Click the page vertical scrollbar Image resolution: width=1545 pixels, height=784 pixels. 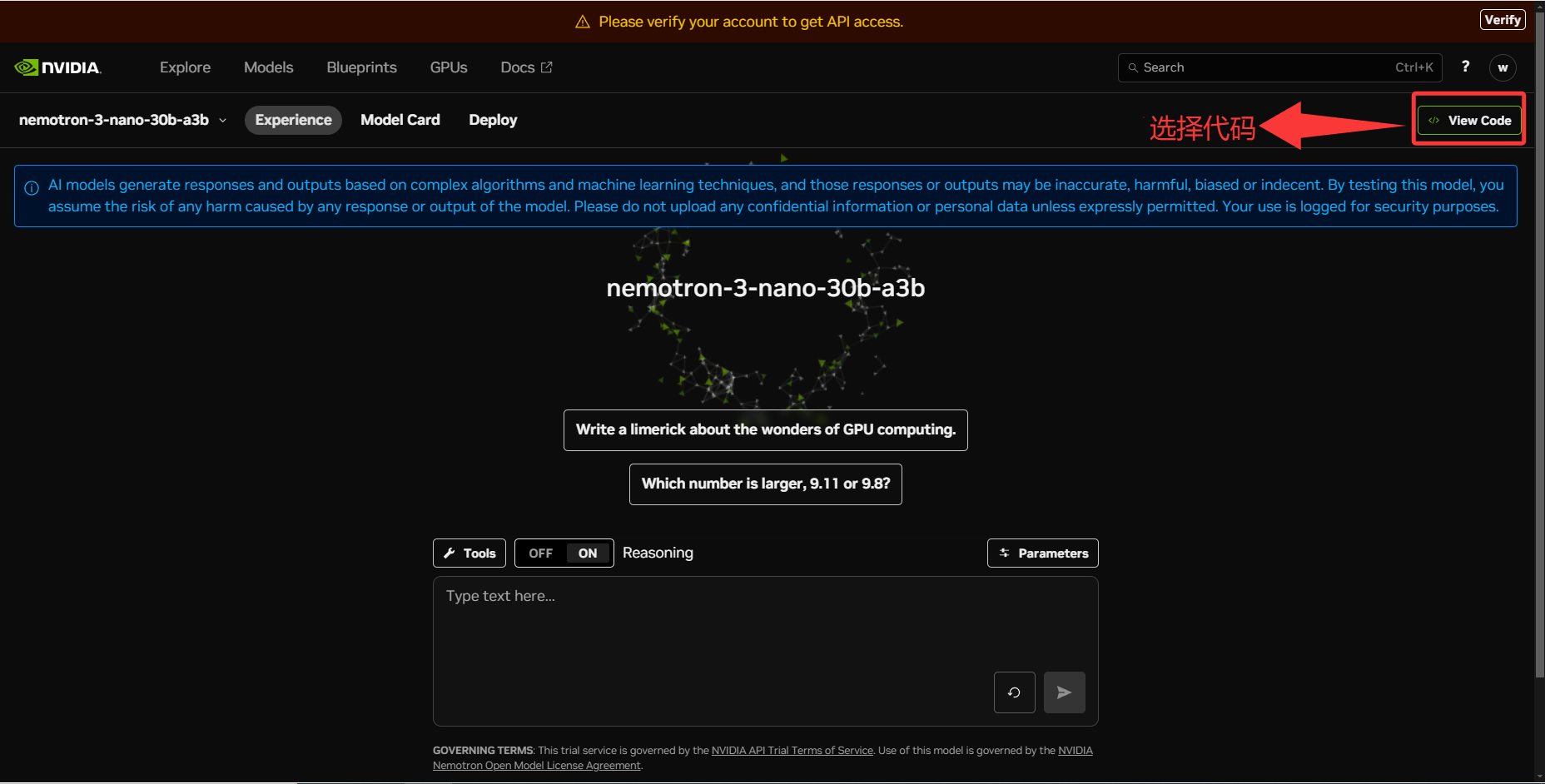1539,345
